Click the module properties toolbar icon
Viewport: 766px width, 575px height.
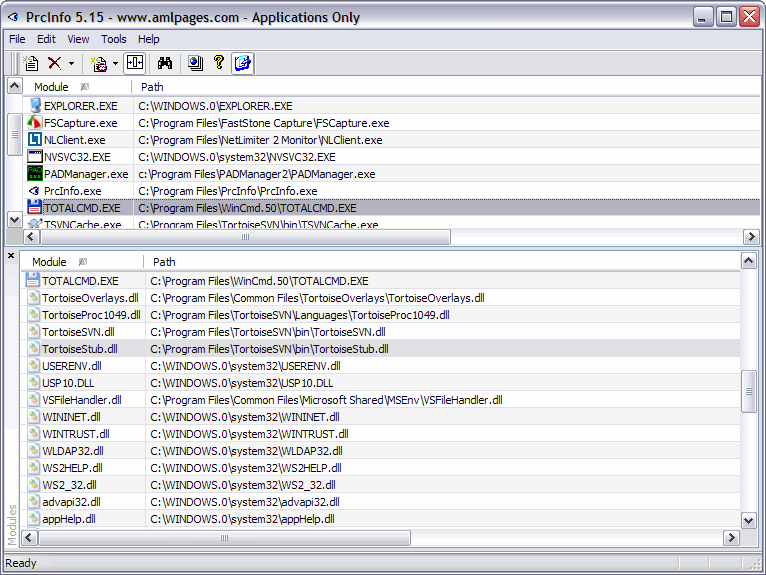(99, 64)
